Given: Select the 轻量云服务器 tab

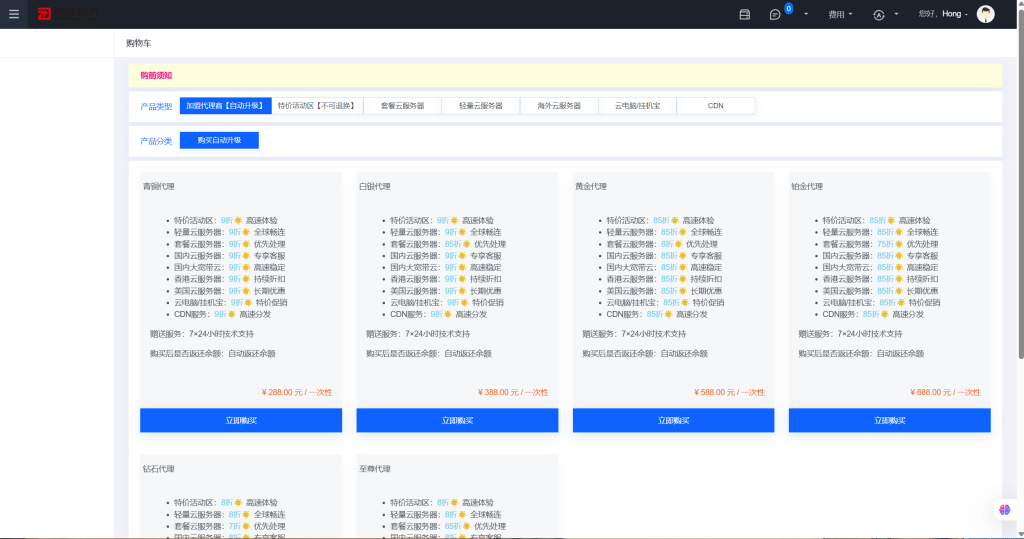Looking at the screenshot, I should pos(481,106).
